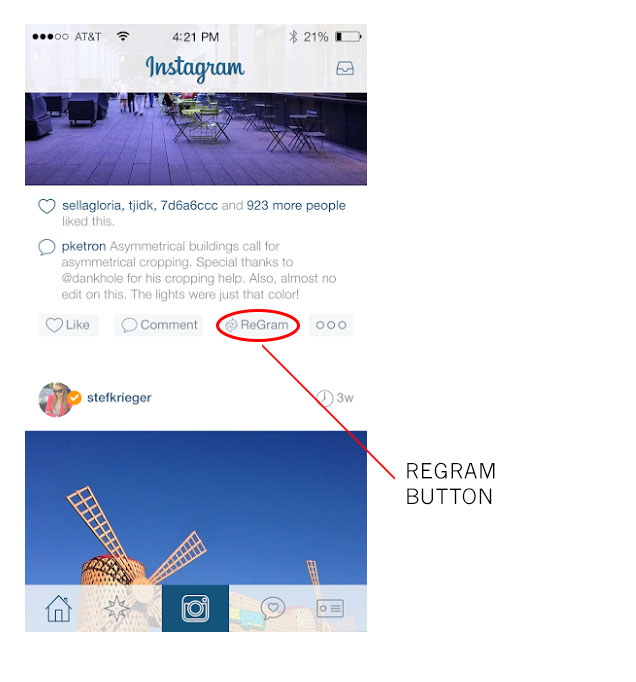The width and height of the screenshot is (636, 682).
Task: Open pketron's profile from the caption
Action: (84, 247)
